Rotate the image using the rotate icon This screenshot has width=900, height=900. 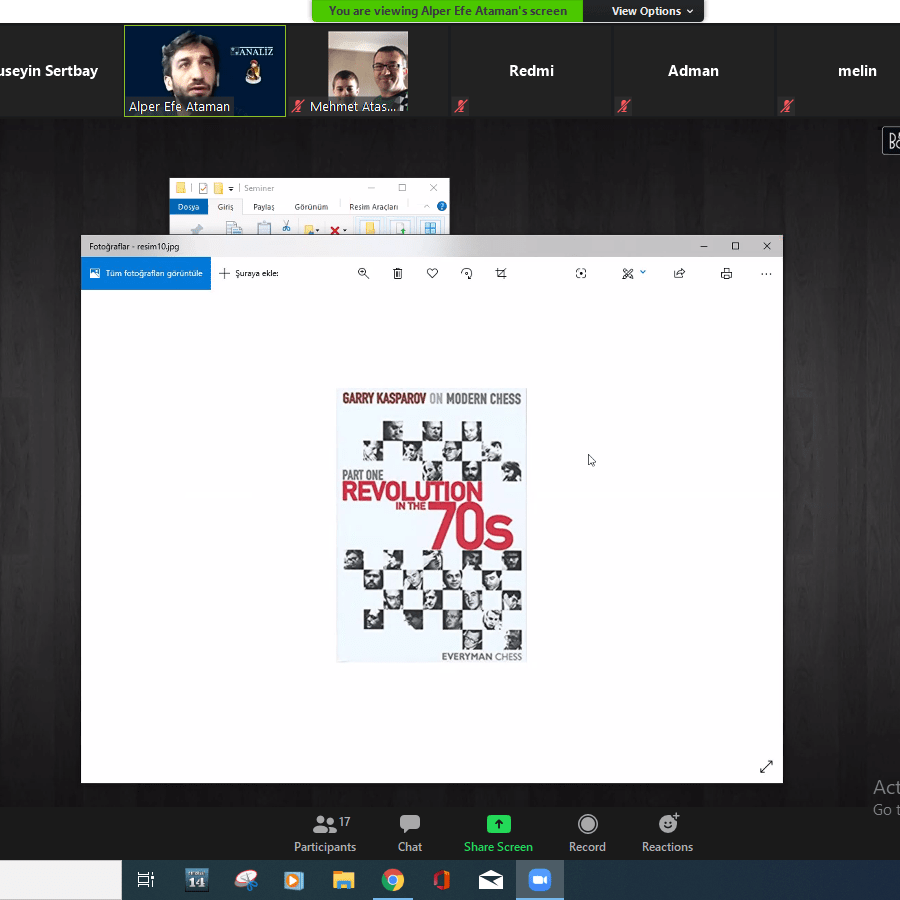tap(466, 273)
